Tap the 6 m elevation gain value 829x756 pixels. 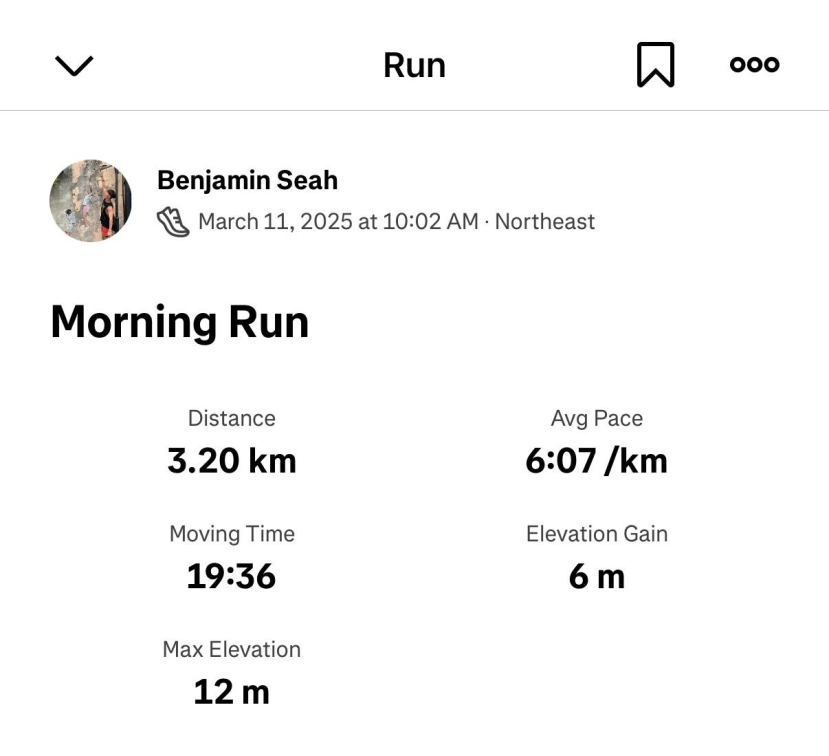[597, 576]
